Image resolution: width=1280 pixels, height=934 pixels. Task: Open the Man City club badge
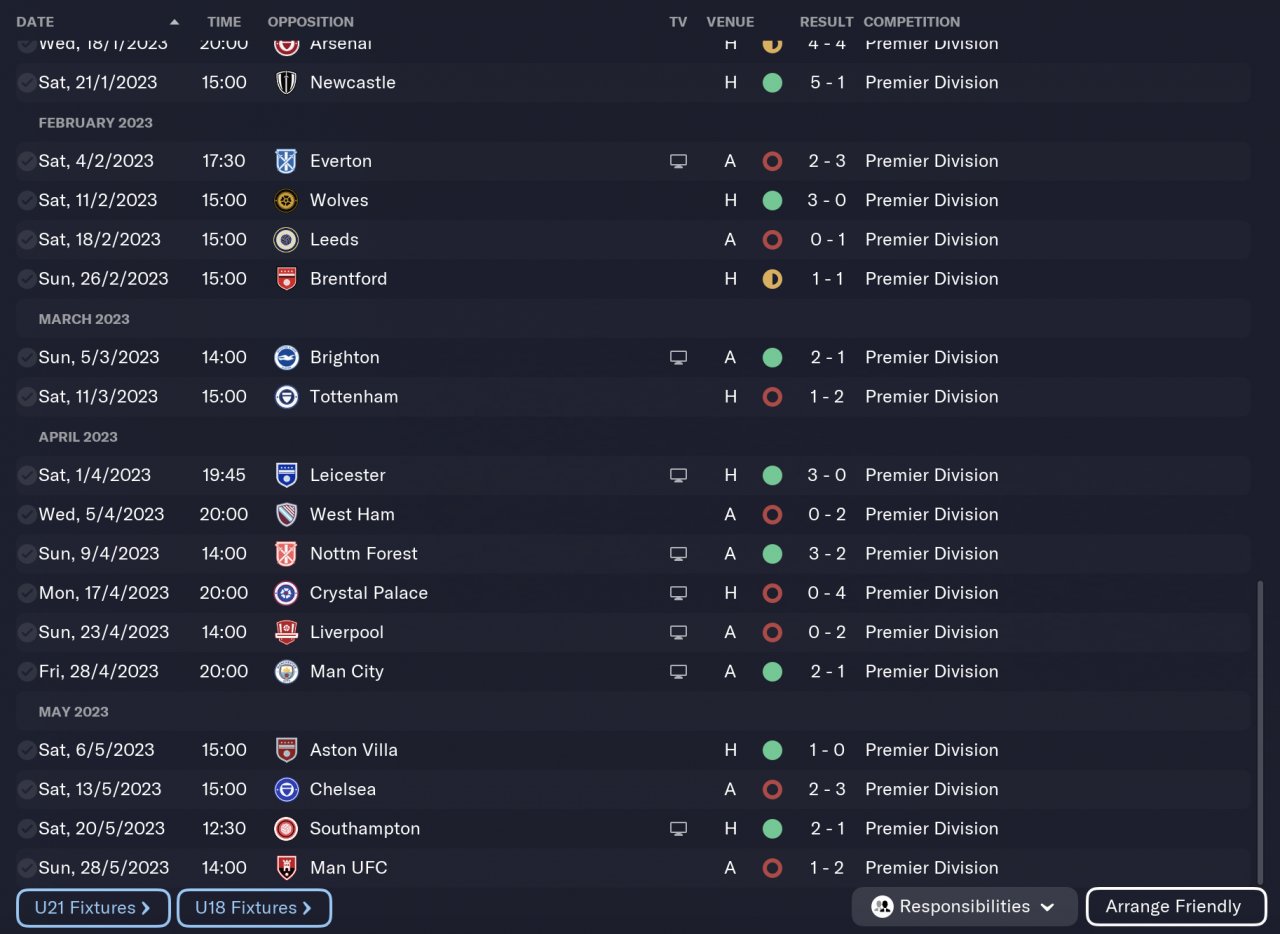coord(286,672)
